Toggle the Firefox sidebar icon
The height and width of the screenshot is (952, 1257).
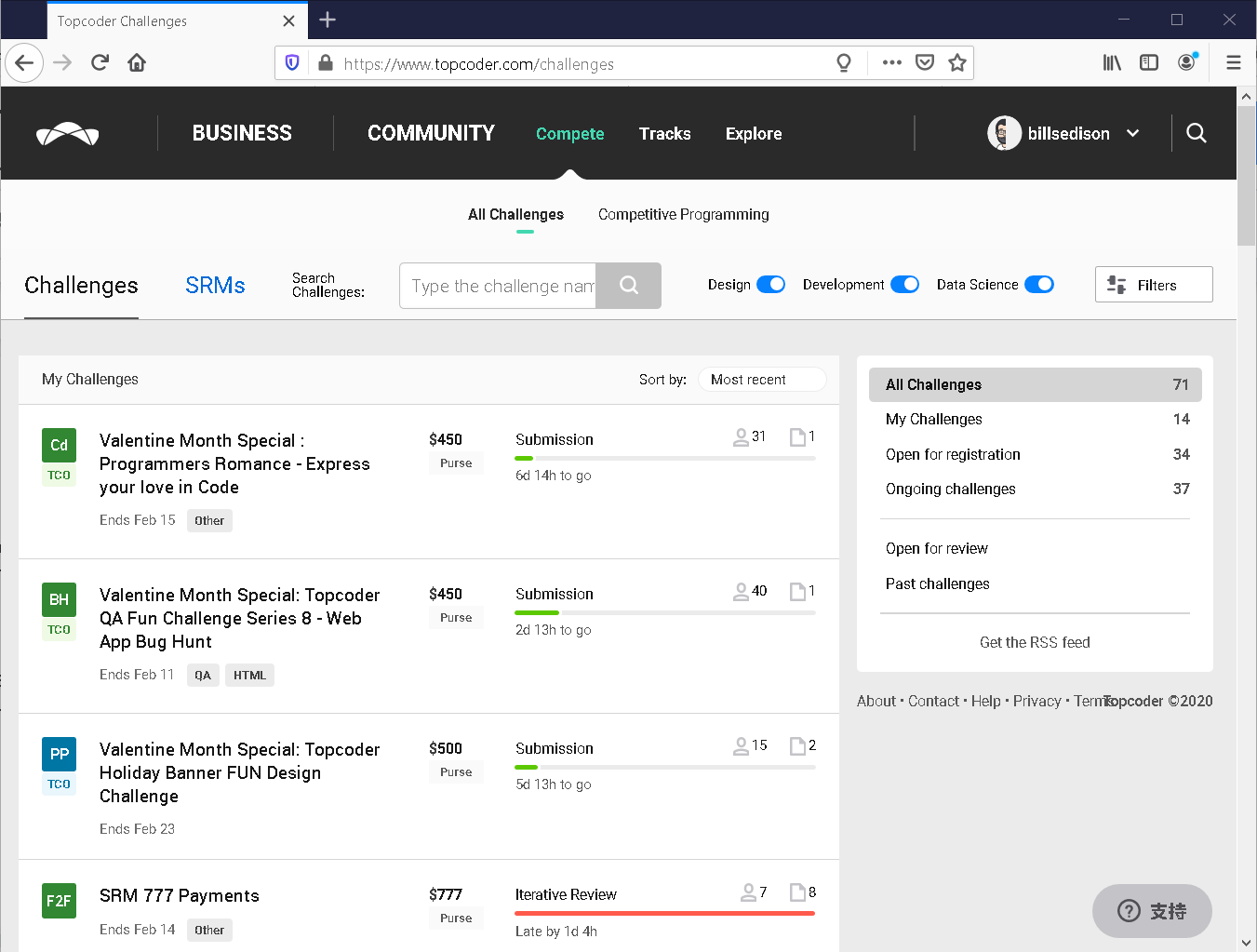(1149, 63)
